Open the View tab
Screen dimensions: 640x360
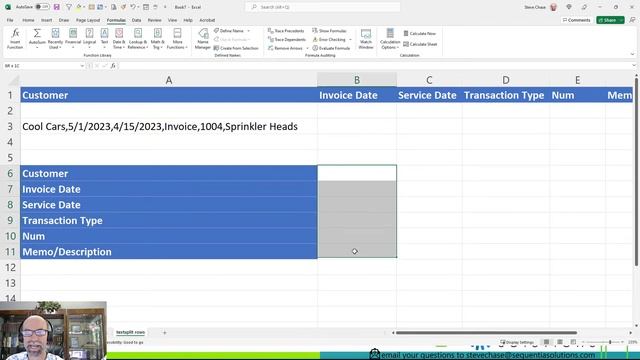pos(172,20)
